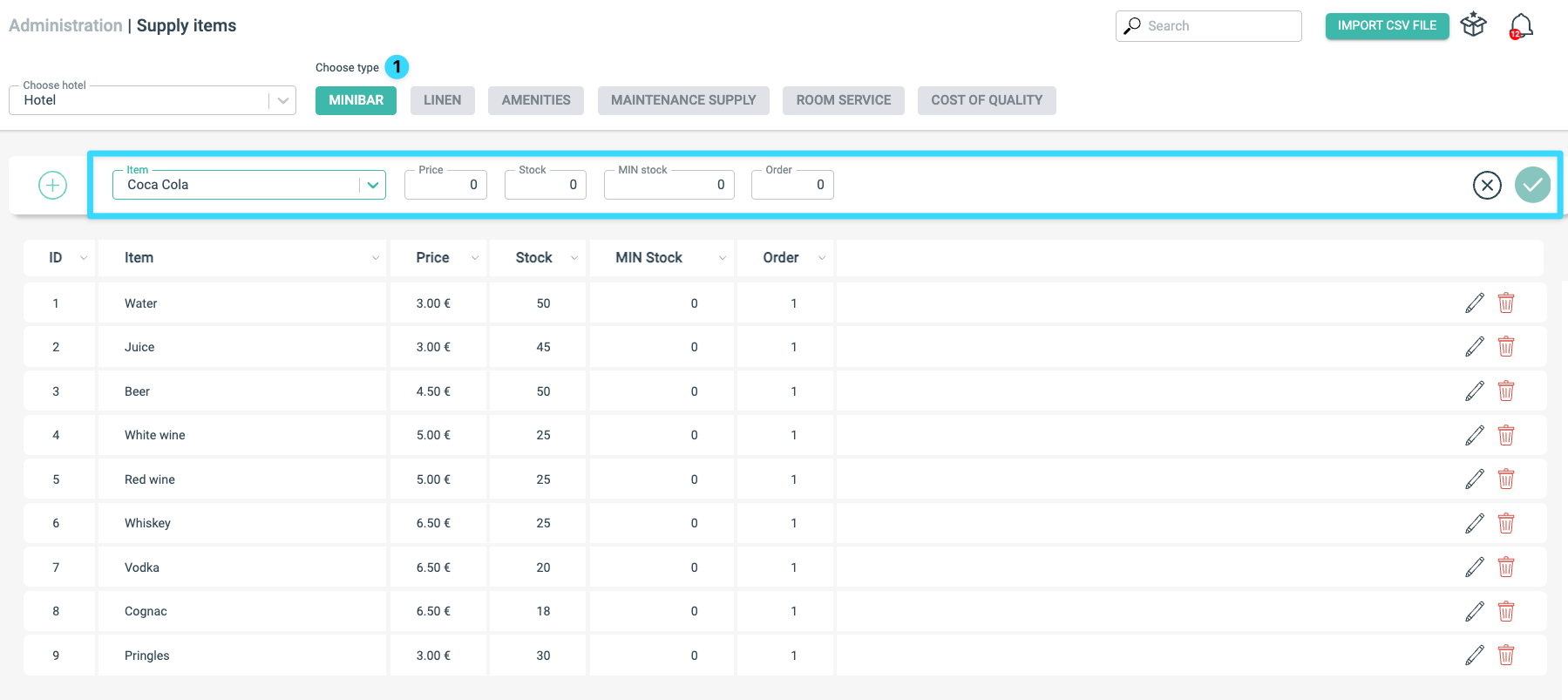Switch to the LINEN type tab
The width and height of the screenshot is (1568, 700).
[x=443, y=100]
